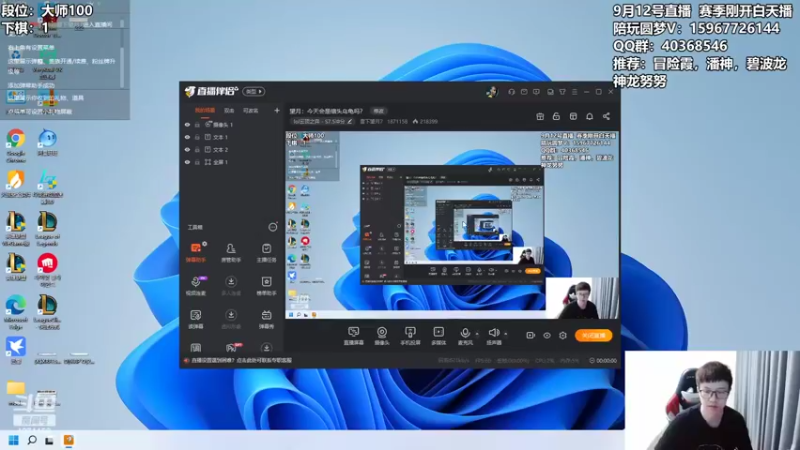Toggle visibility of 文本 1 source
Viewport: 800px width, 450px height.
tap(187, 137)
